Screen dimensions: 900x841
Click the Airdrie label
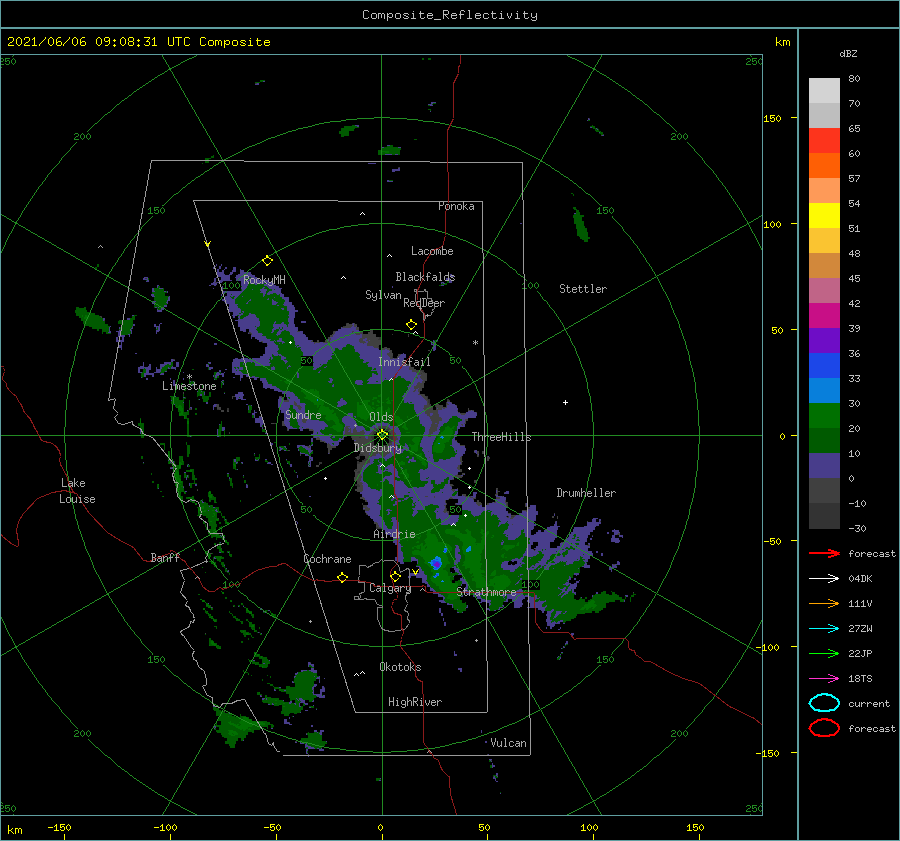(394, 534)
